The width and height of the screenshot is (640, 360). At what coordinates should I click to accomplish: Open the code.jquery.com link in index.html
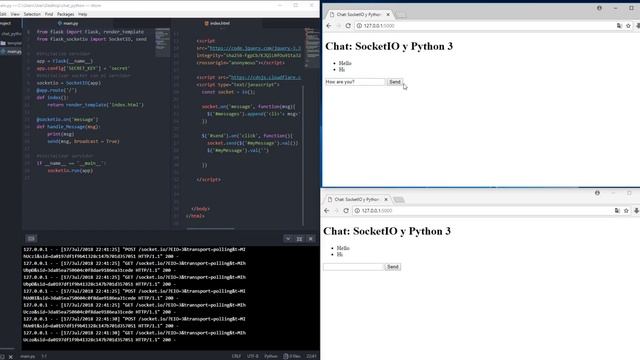tap(255, 48)
